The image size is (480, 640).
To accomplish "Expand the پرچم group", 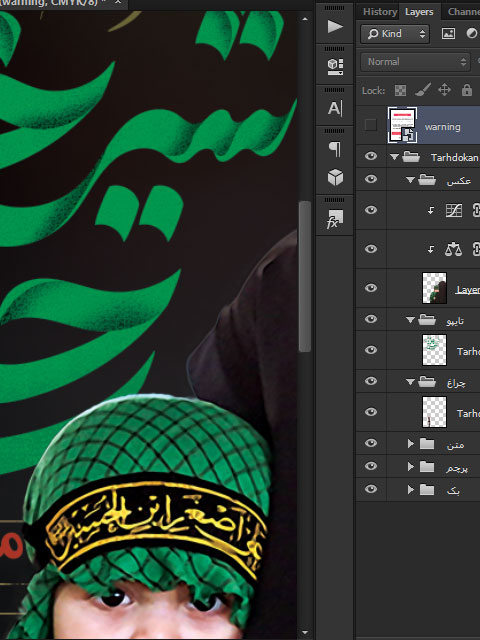I will [x=411, y=466].
